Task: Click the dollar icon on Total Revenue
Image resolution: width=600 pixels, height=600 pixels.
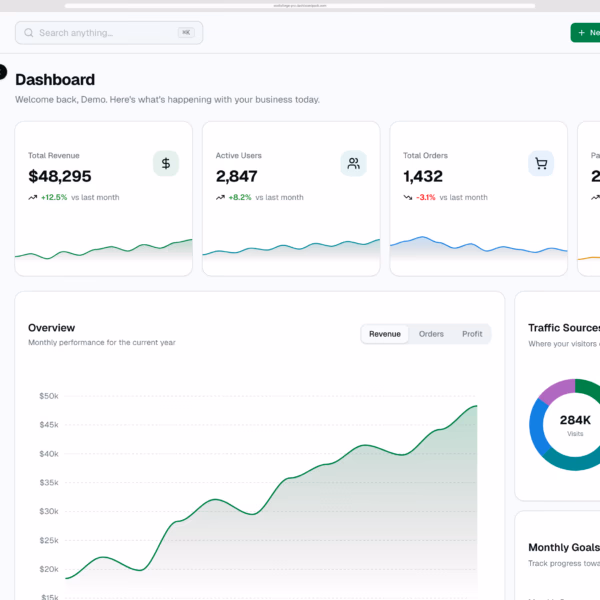Action: pos(166,163)
